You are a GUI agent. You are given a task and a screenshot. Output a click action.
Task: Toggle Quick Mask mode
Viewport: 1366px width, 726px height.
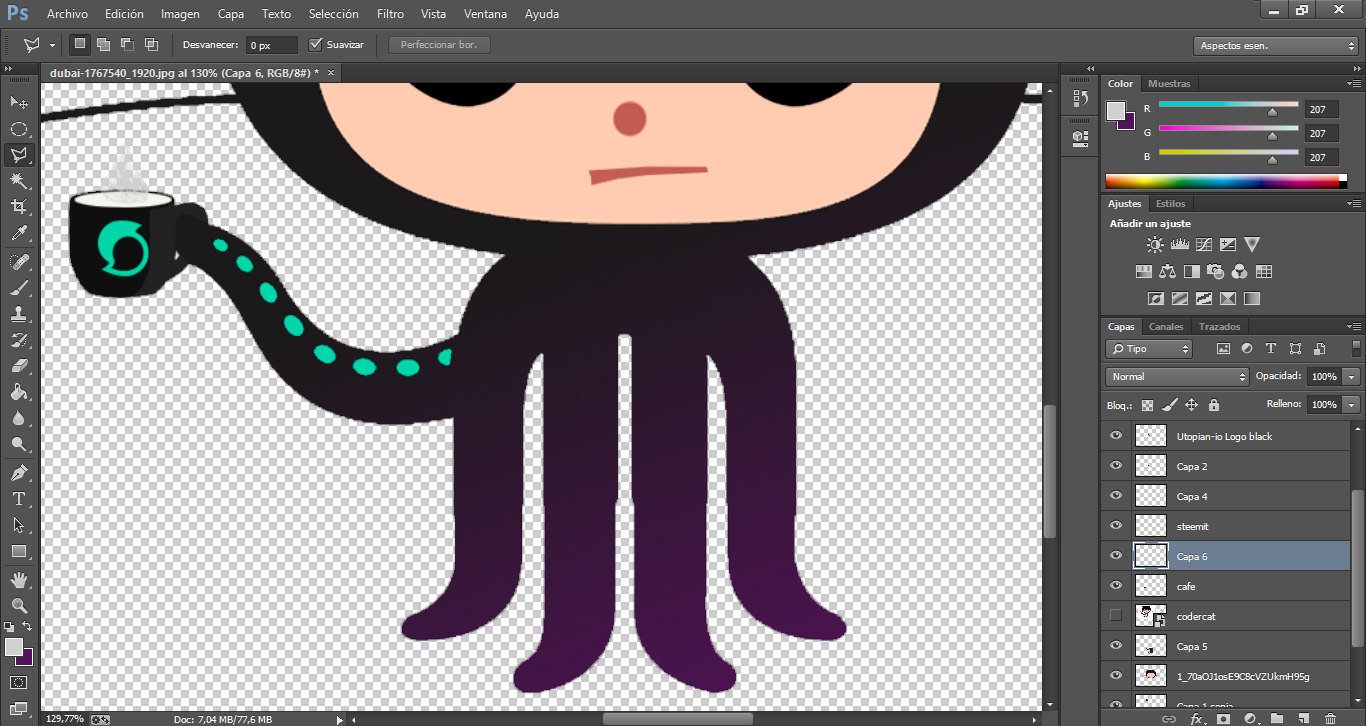18,683
